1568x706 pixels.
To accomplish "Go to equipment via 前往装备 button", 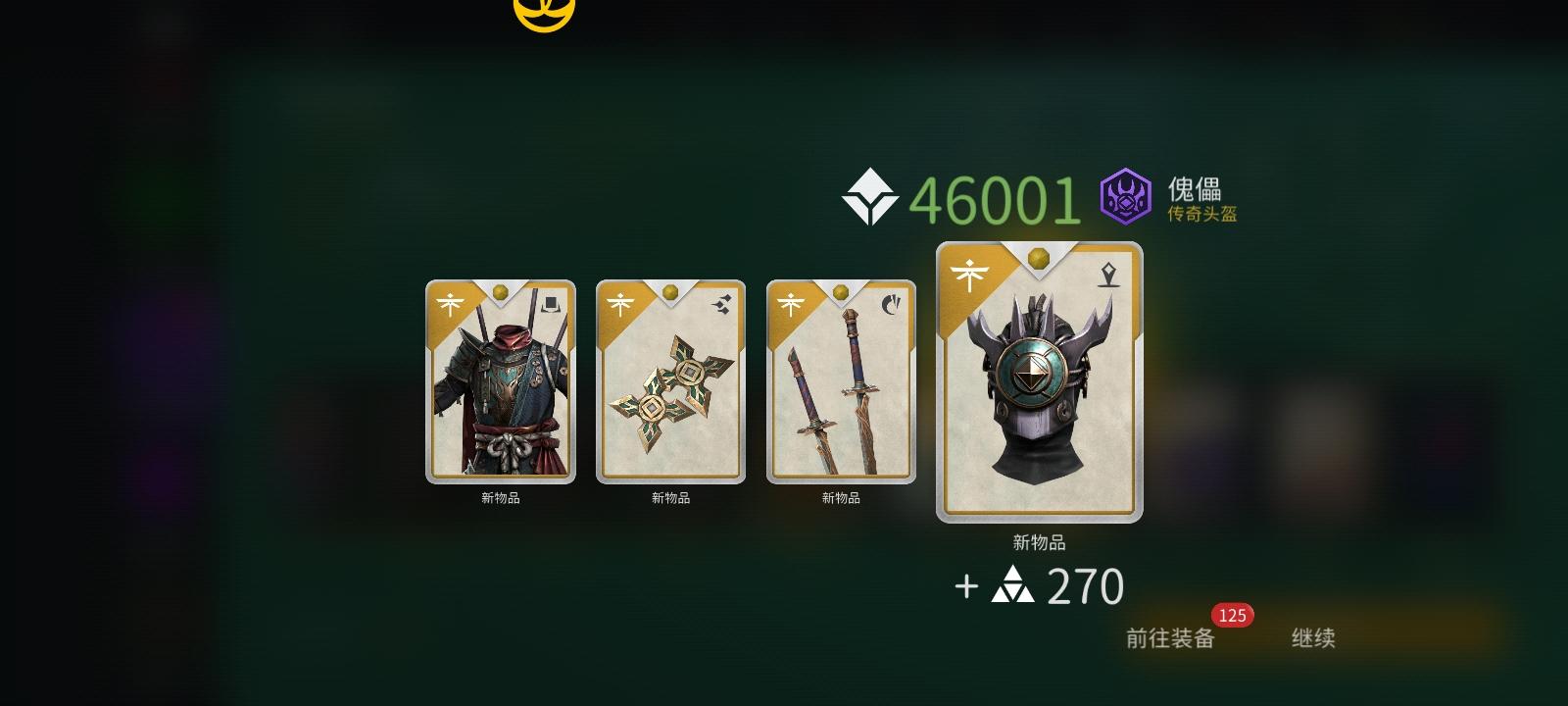I will pos(1170,638).
